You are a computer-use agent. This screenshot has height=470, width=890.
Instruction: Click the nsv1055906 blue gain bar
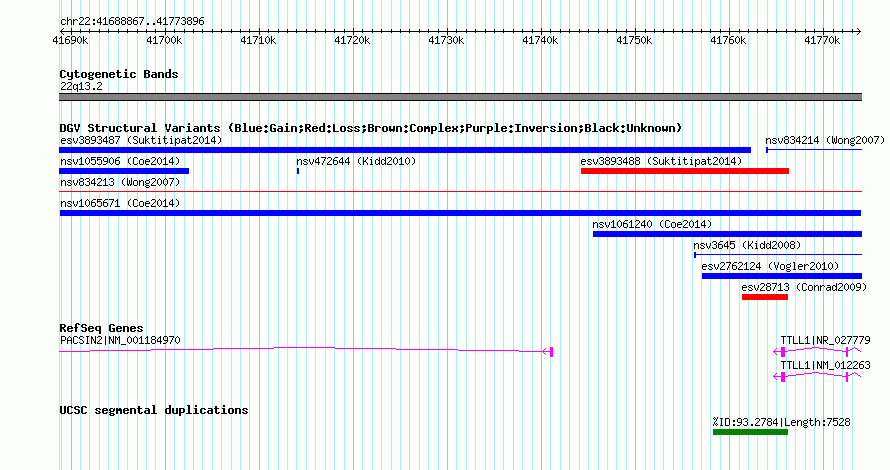124,171
